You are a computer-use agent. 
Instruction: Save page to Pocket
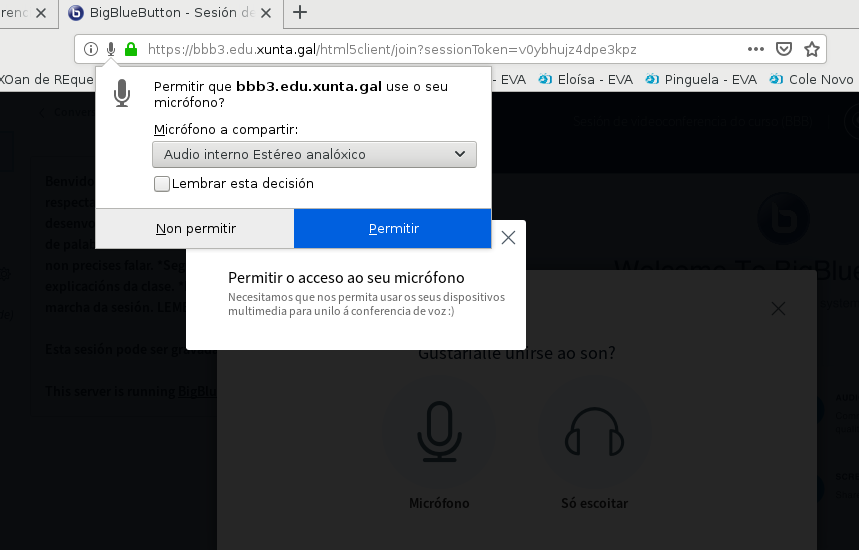point(785,49)
